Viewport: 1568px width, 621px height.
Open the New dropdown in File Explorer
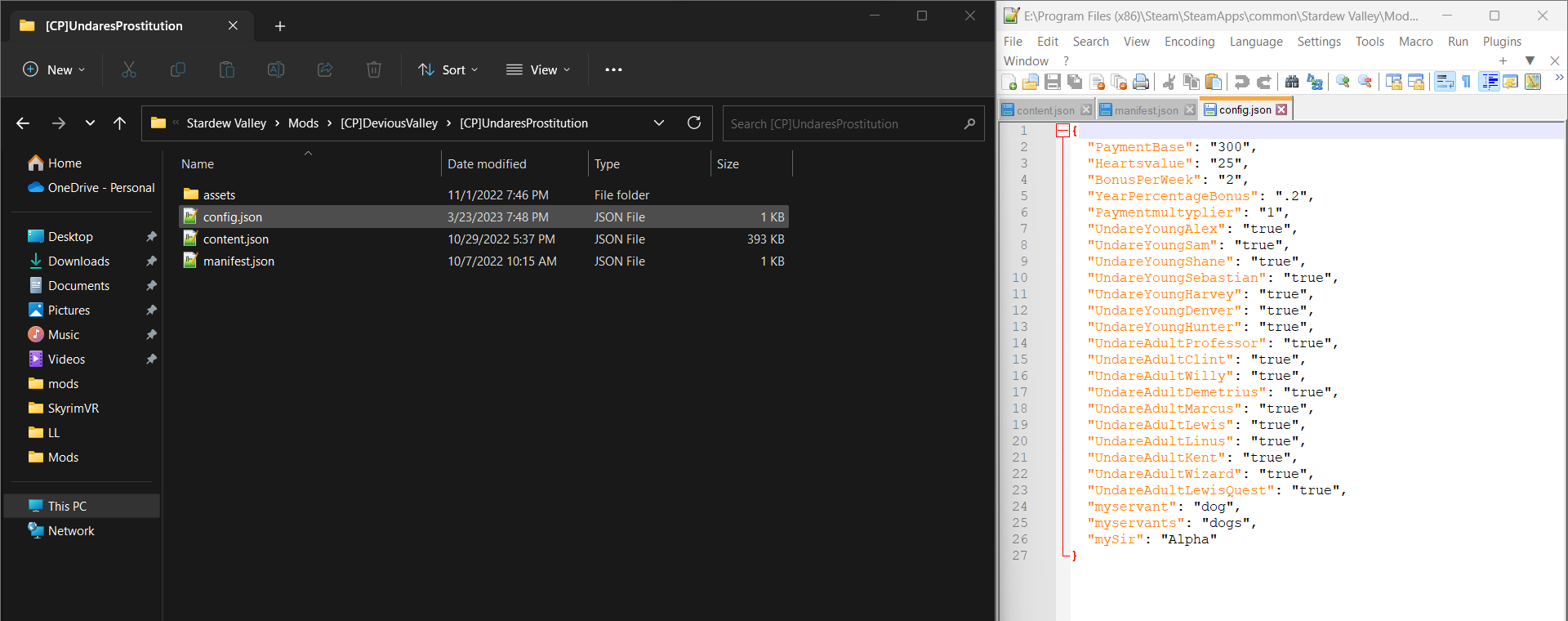(54, 70)
